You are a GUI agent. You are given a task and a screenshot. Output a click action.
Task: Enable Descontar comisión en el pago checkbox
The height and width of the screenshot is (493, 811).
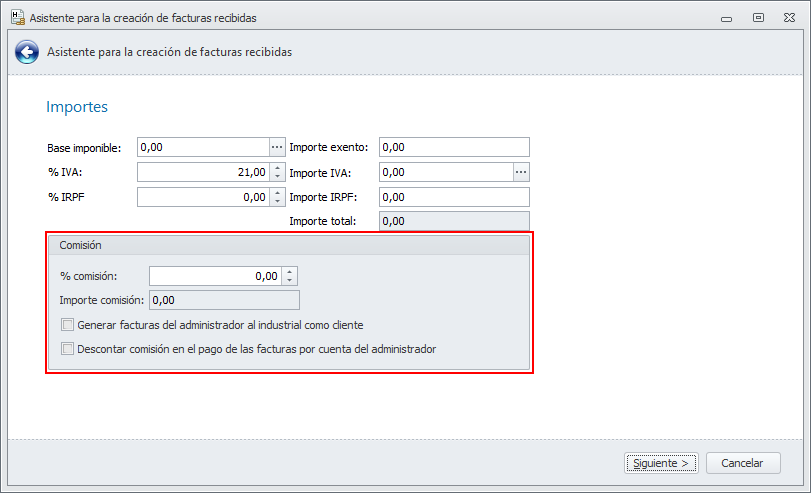point(67,349)
